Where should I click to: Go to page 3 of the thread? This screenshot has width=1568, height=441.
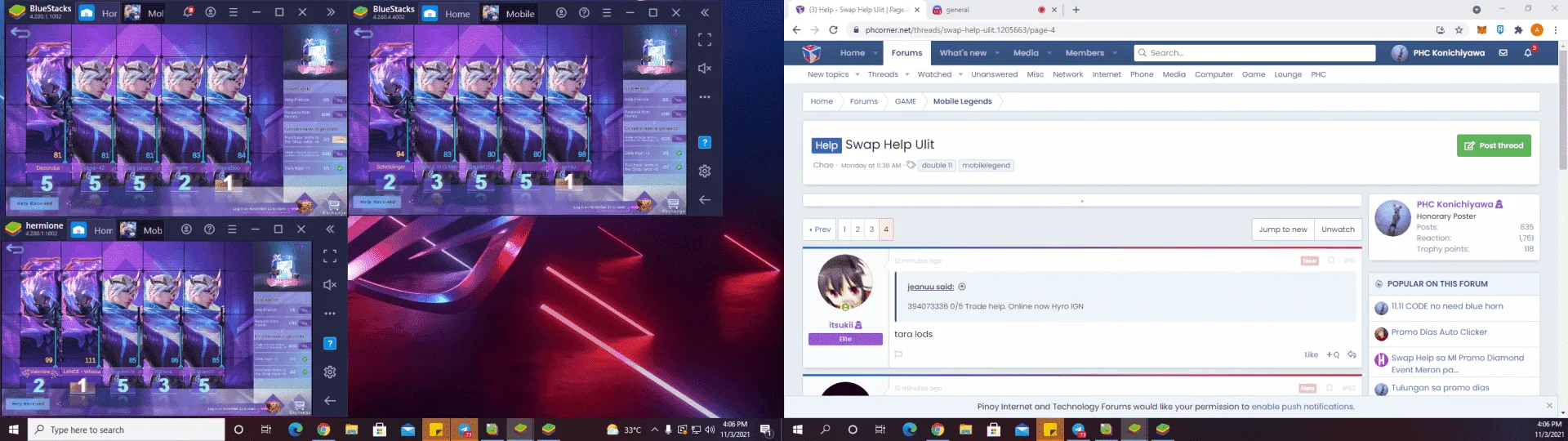point(871,229)
